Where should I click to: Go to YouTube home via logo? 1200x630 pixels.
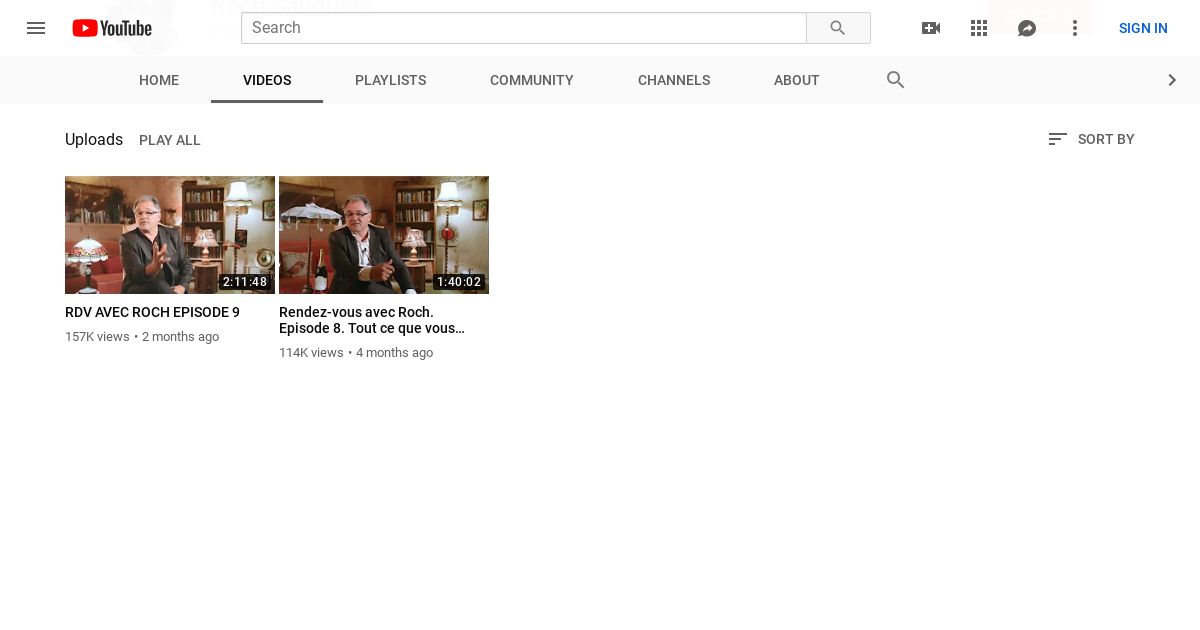(112, 28)
